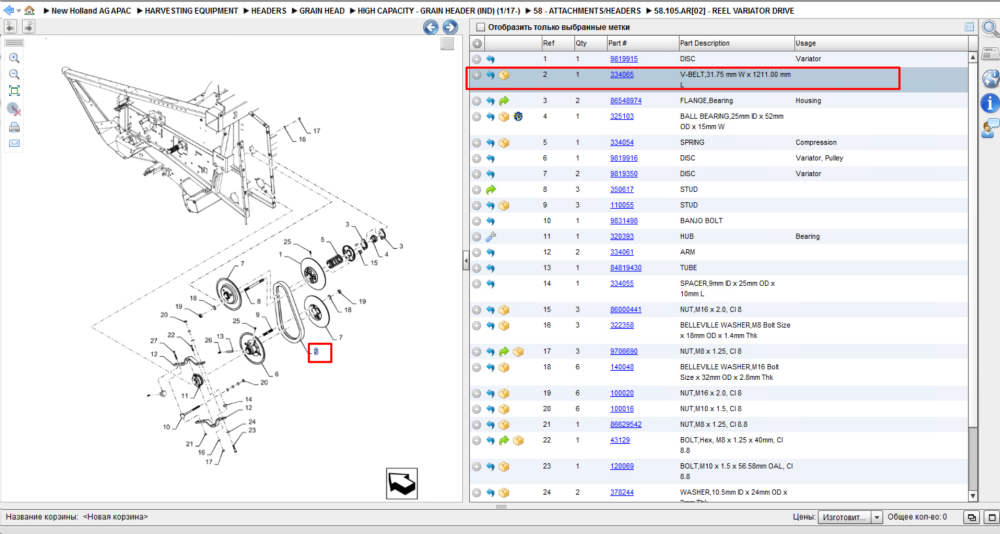Click the select-all circle in table header

point(476,43)
